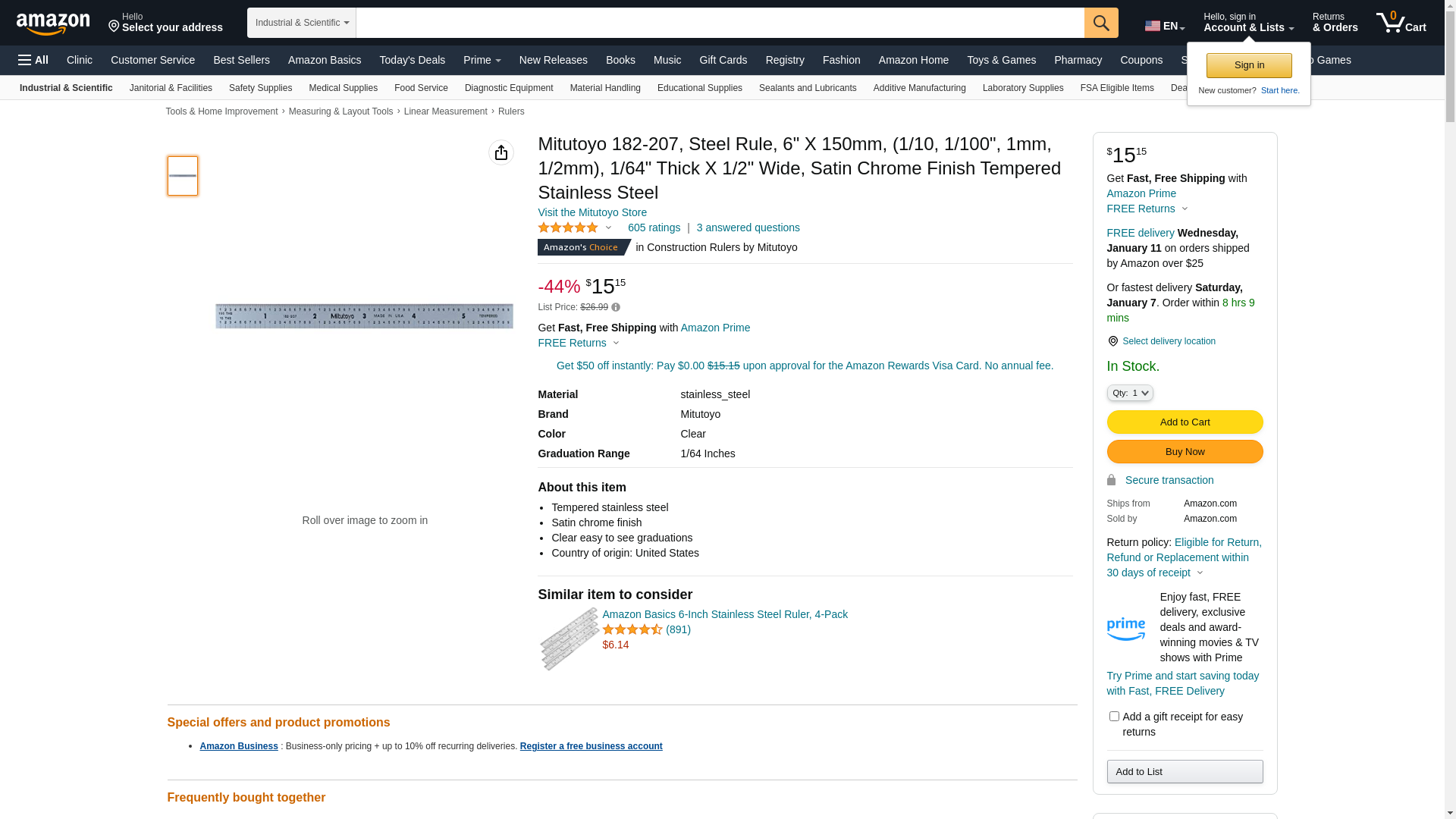Screen dimensions: 1456x819
Task: Expand the star ratings popover arrow
Action: (x=608, y=227)
